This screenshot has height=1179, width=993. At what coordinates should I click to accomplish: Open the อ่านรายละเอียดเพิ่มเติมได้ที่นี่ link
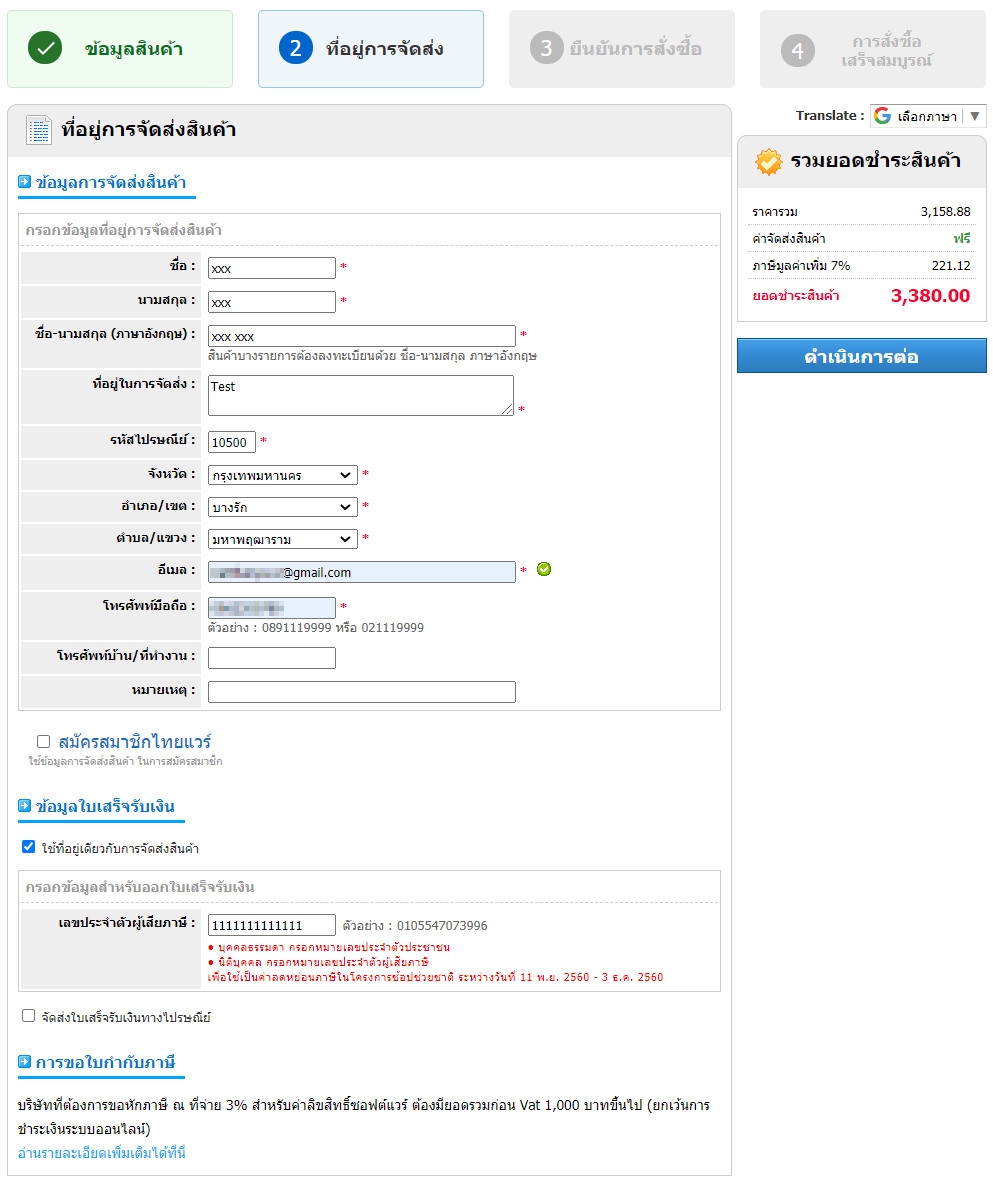[x=102, y=1153]
